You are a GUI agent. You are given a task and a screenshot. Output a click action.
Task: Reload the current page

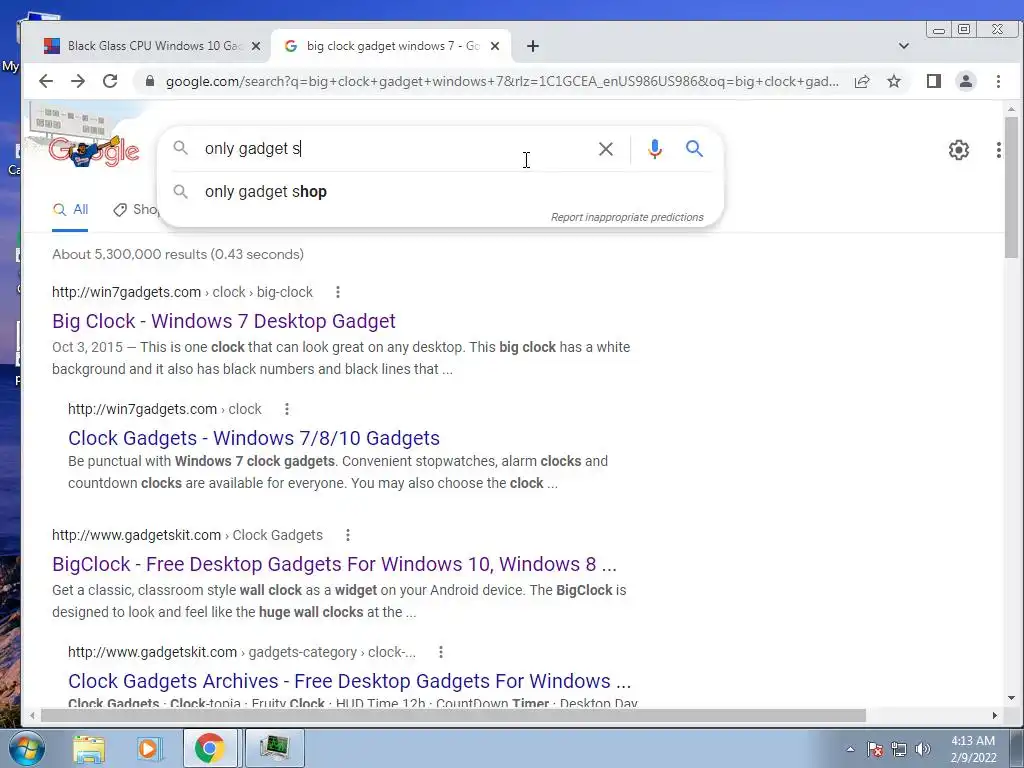coord(110,81)
